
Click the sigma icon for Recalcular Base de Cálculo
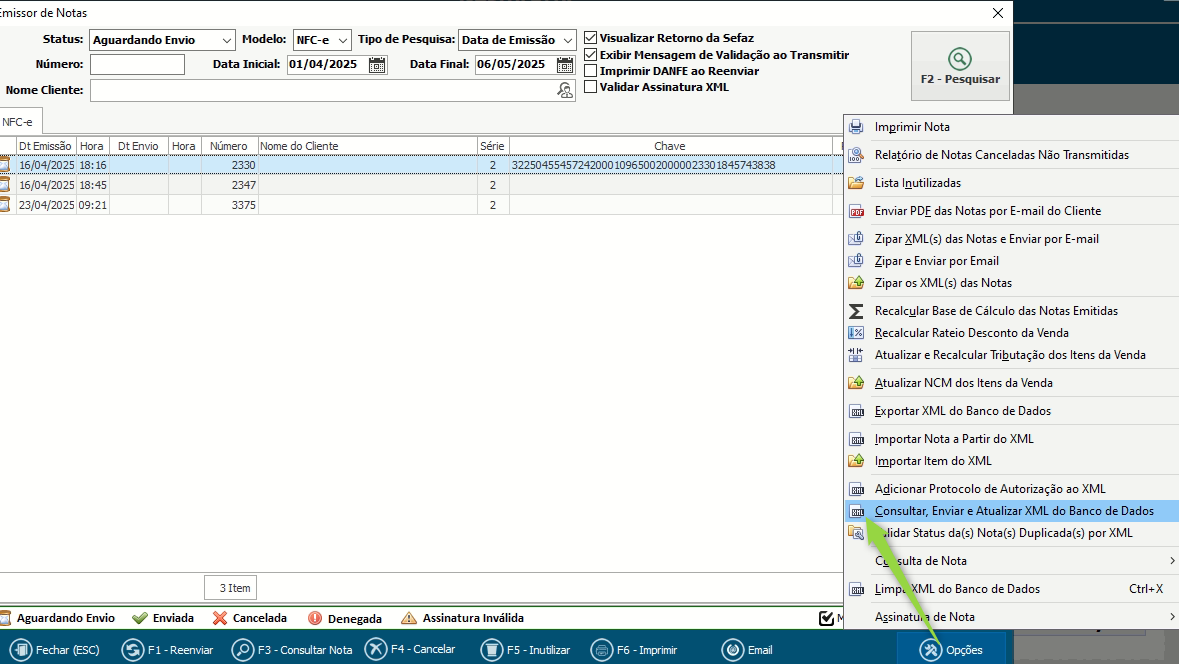tap(856, 311)
